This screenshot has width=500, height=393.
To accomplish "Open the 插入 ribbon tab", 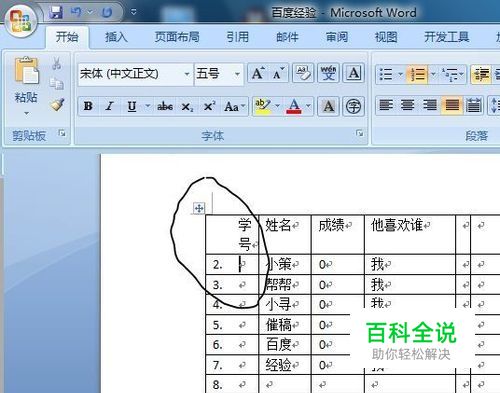I will pos(116,37).
